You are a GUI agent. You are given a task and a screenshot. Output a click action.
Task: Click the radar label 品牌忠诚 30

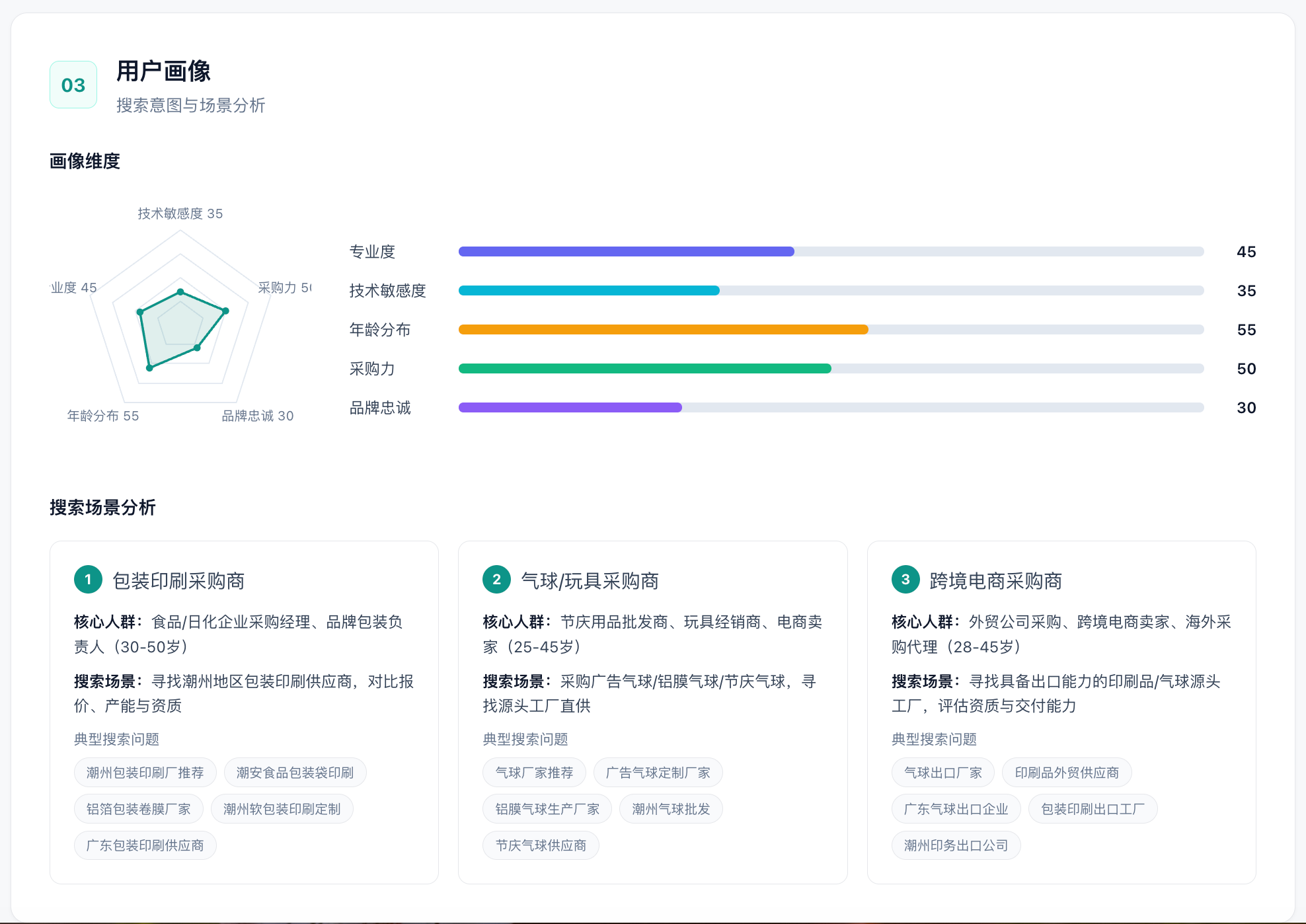click(x=257, y=415)
